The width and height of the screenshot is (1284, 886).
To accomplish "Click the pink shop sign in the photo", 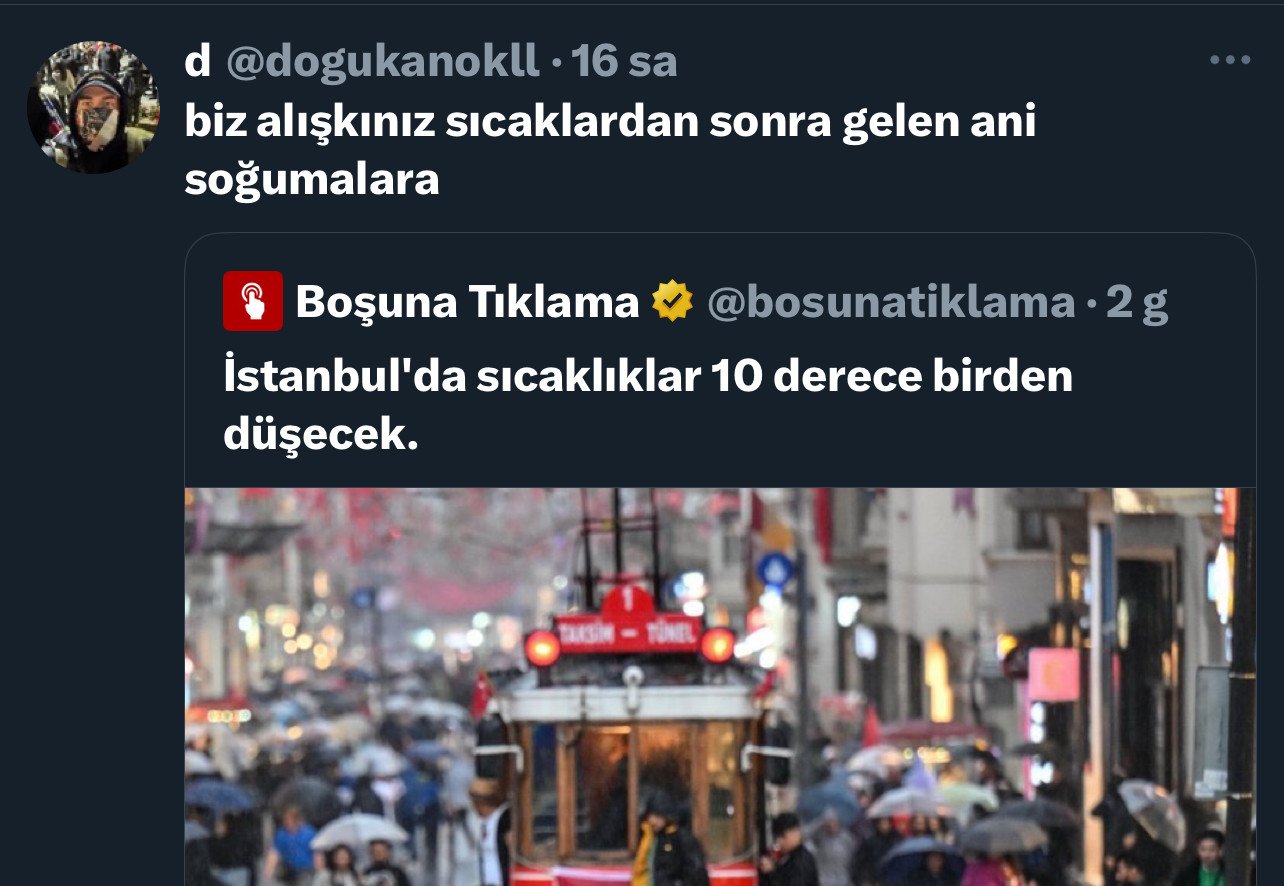I will (1053, 675).
